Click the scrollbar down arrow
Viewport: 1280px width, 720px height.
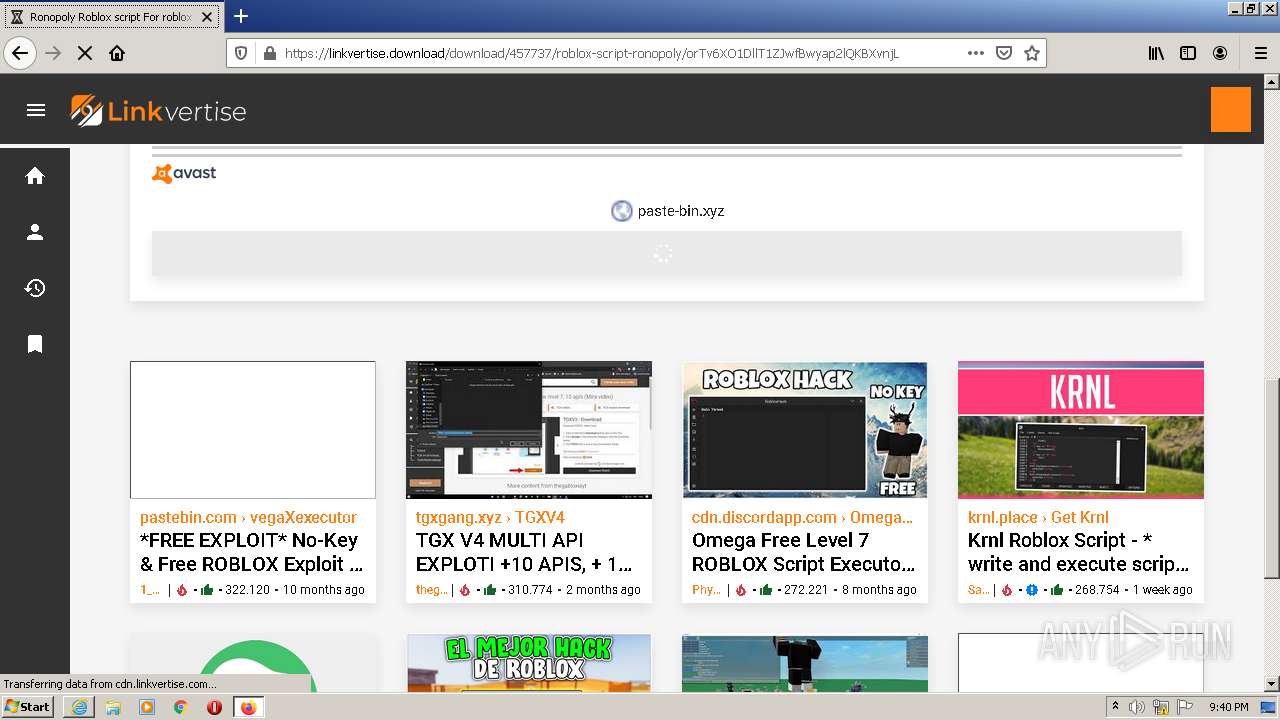tap(1271, 684)
